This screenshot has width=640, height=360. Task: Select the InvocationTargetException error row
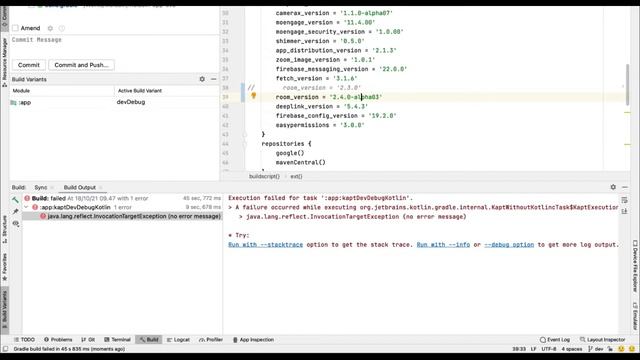[122, 216]
